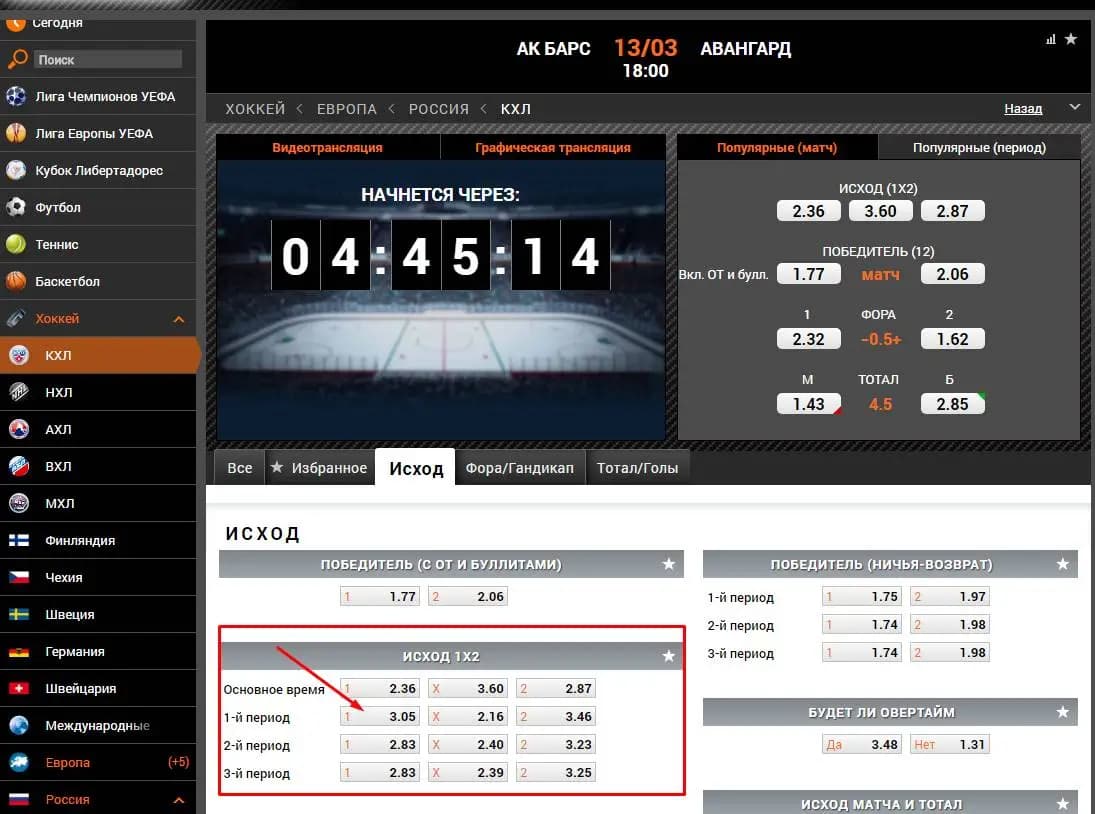Select the Избранное tab
This screenshot has width=1095, height=814.
point(319,468)
